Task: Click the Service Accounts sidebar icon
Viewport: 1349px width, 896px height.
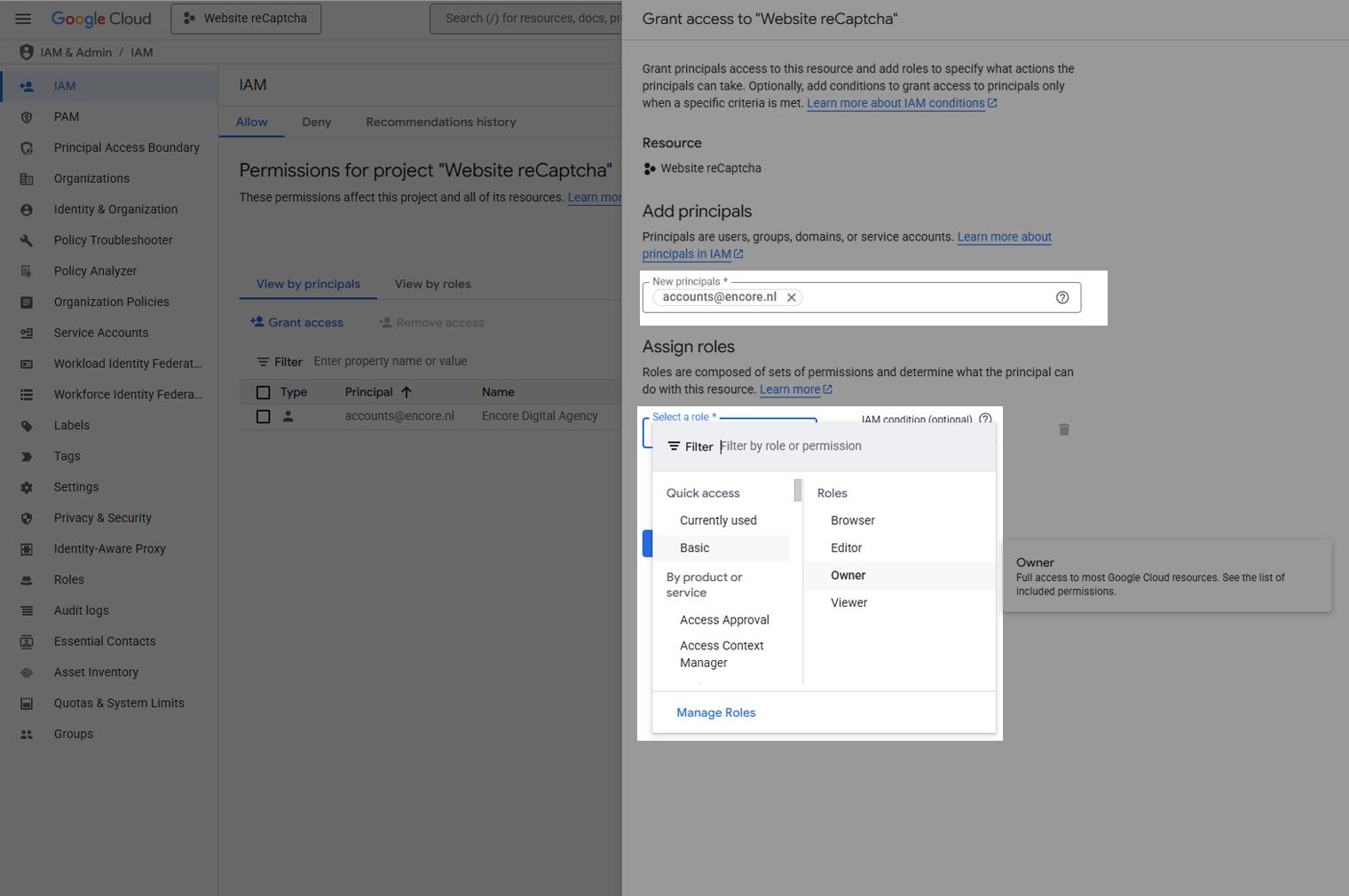Action: [x=27, y=333]
